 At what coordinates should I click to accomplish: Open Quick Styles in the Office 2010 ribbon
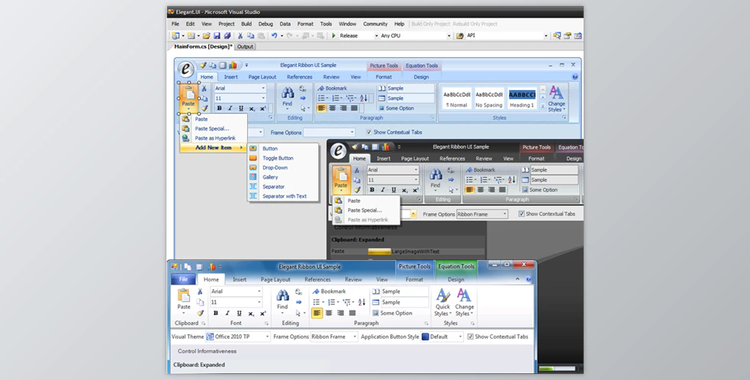pos(442,302)
